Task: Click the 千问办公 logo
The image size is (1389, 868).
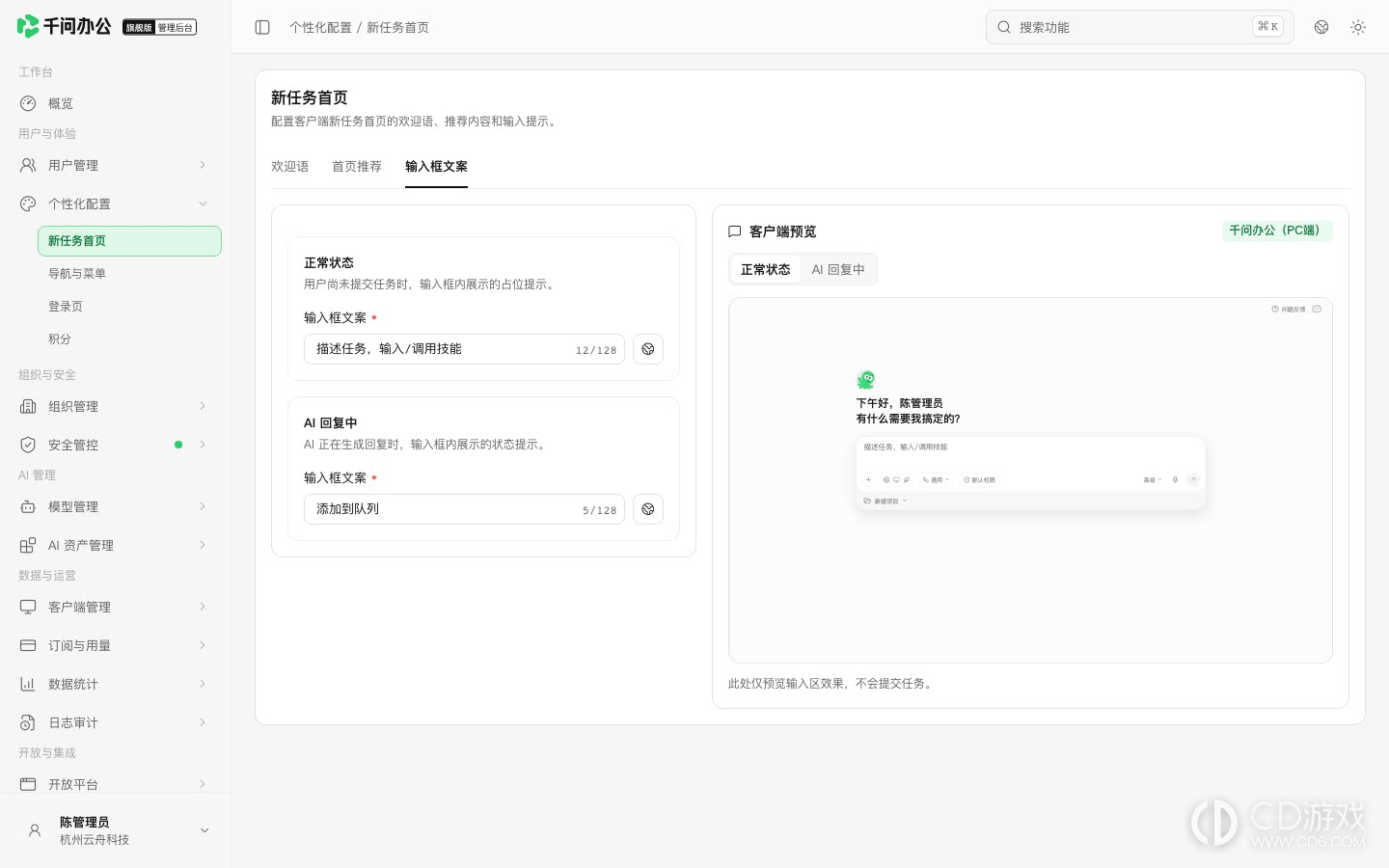Action: [x=64, y=26]
